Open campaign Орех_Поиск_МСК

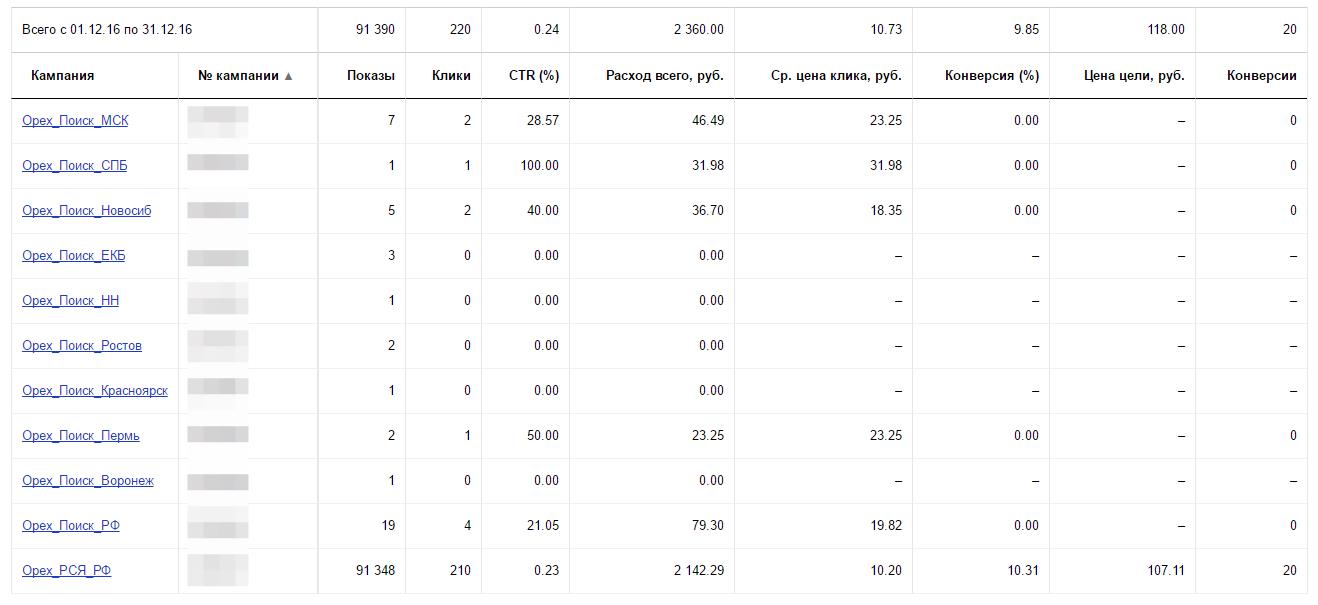(75, 121)
